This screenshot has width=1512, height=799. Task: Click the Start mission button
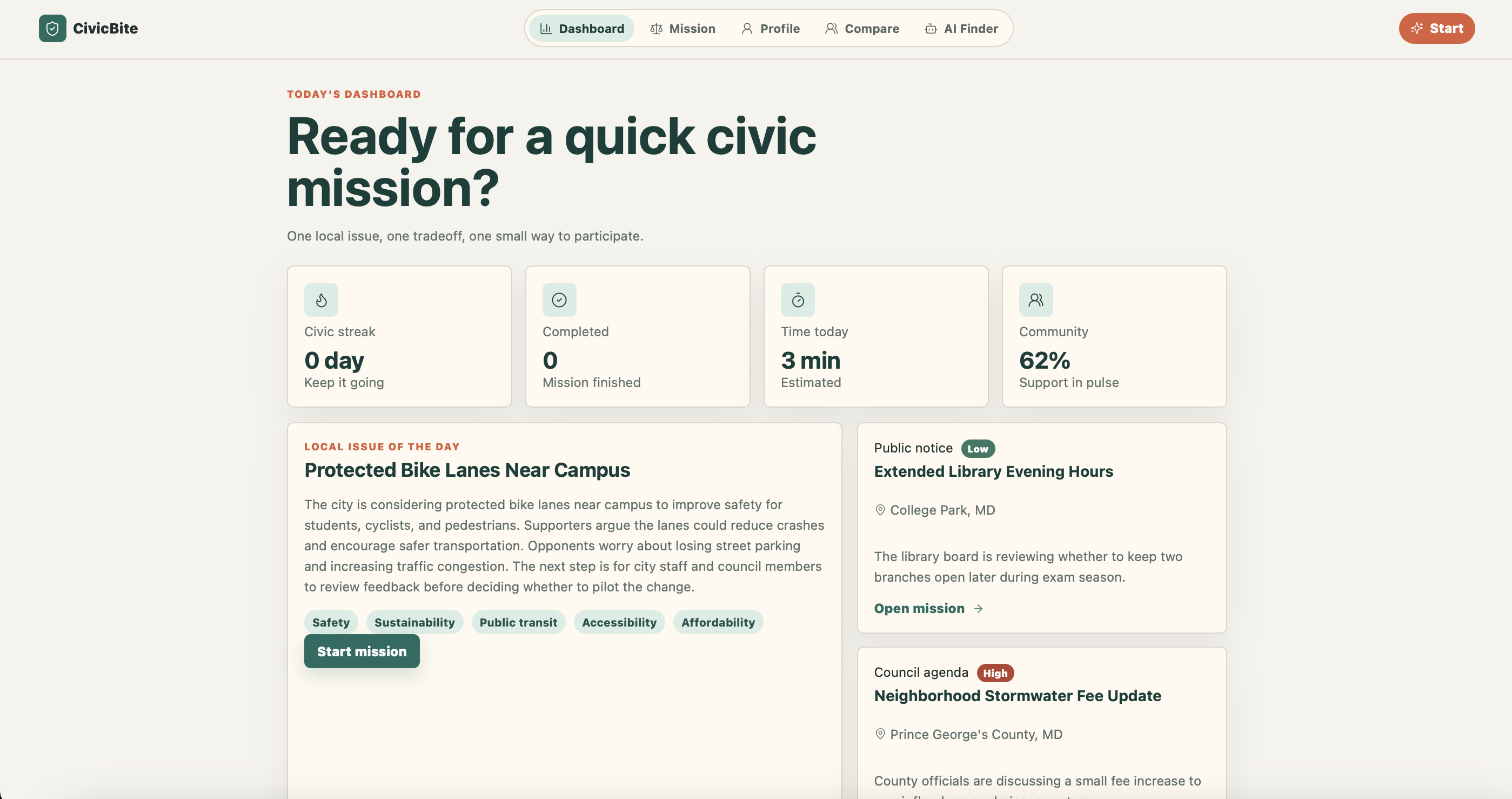(x=362, y=651)
